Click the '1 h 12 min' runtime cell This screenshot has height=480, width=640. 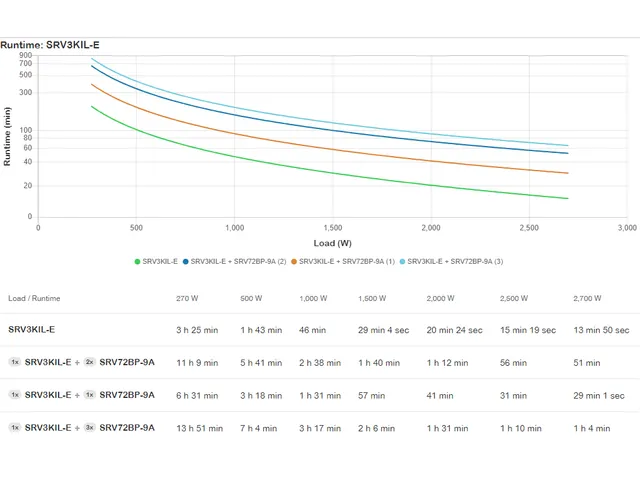(x=447, y=363)
